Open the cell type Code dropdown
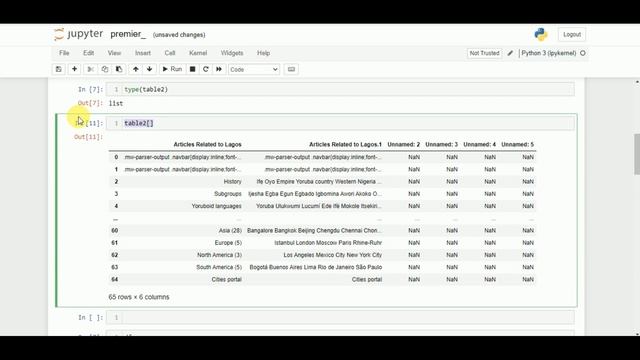 point(254,69)
